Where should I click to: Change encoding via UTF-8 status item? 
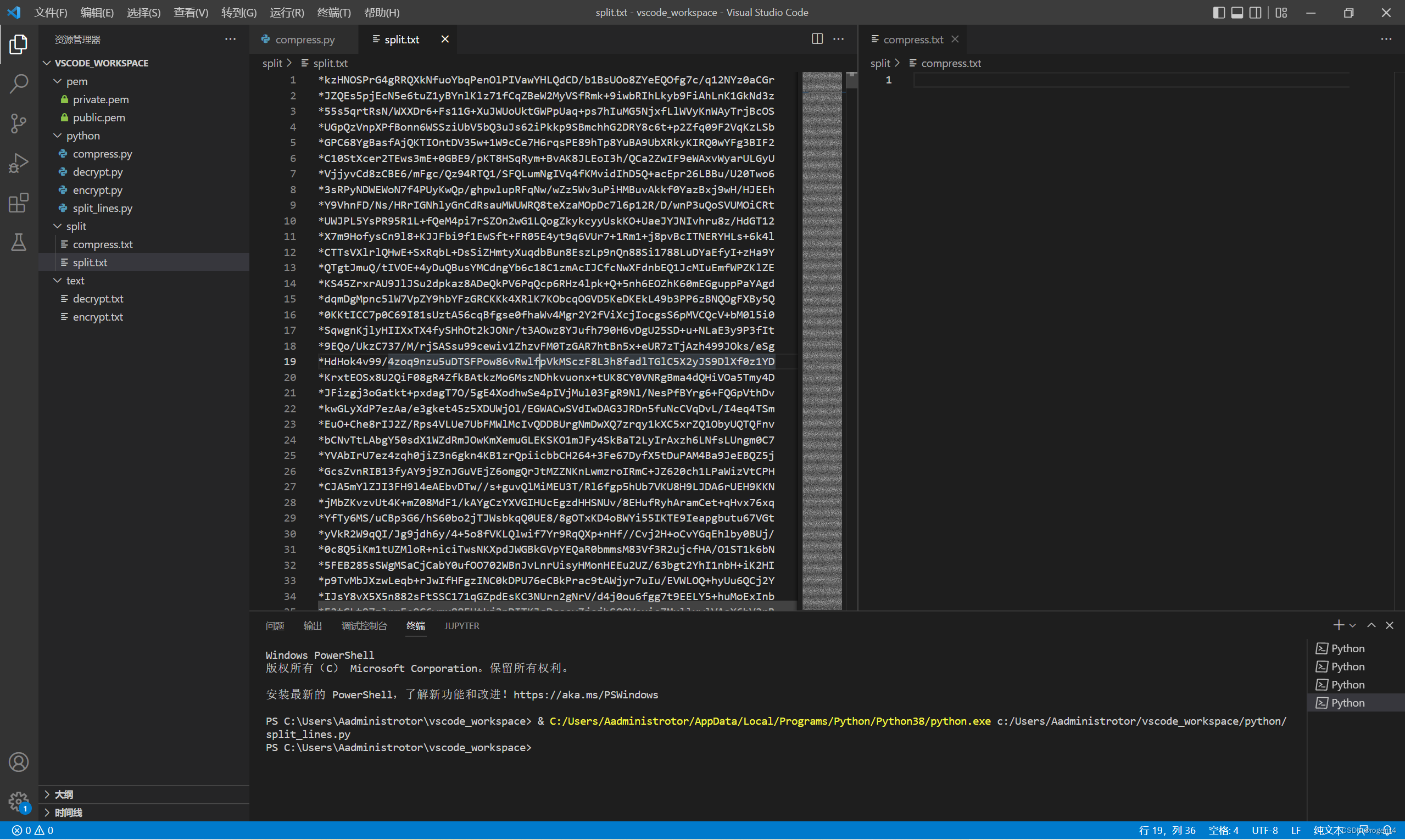pyautogui.click(x=1264, y=830)
